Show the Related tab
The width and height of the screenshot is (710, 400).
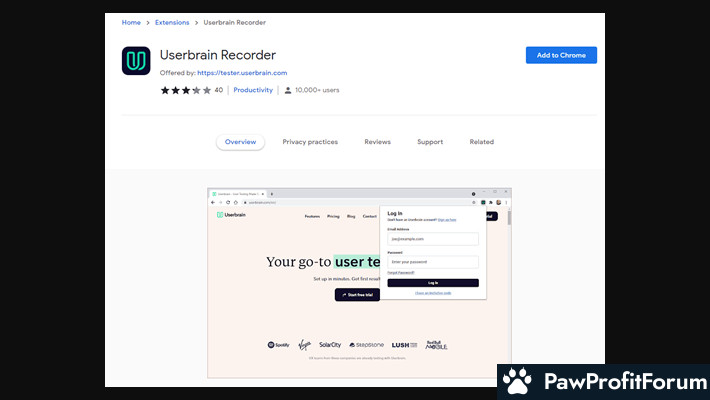(x=481, y=142)
